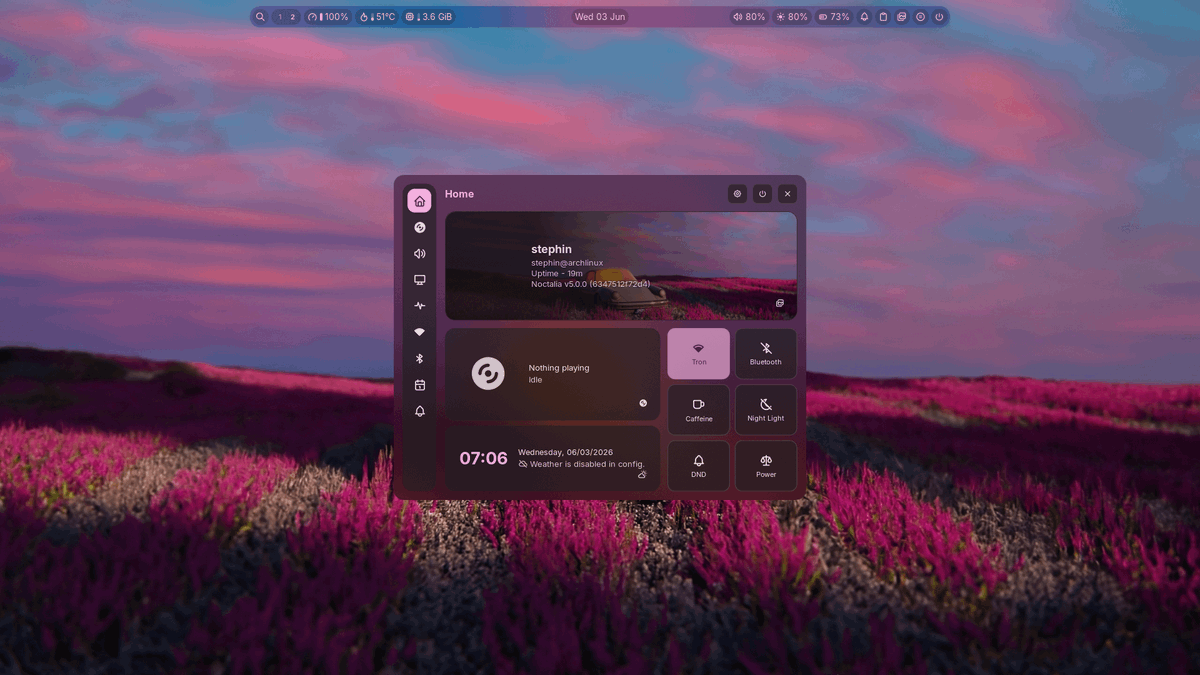Open the audio volume sidebar tab
This screenshot has width=1200, height=675.
(420, 254)
